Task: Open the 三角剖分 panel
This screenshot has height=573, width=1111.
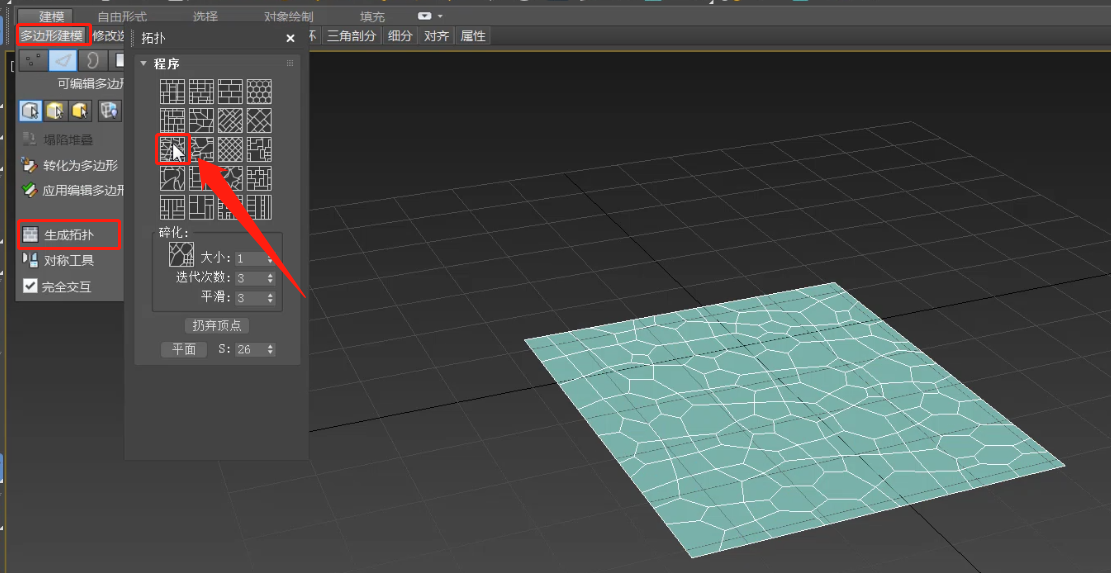Action: pos(351,35)
